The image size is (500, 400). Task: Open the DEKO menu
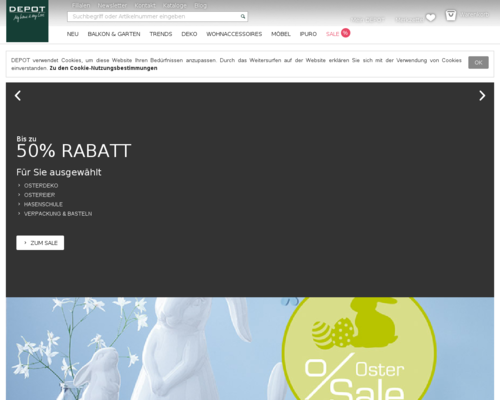189,34
